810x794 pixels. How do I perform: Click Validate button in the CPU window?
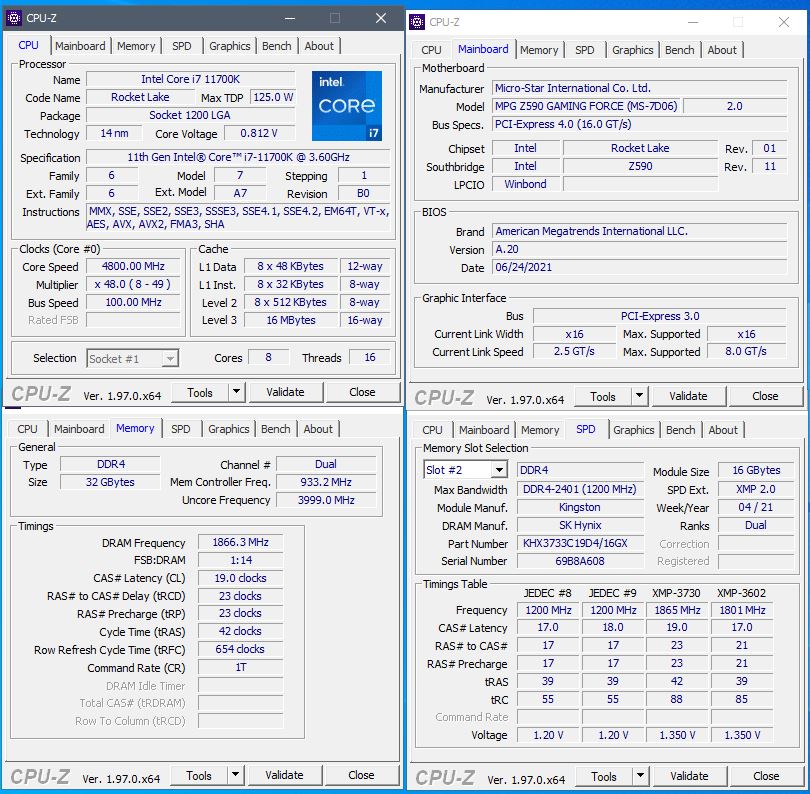tap(285, 392)
